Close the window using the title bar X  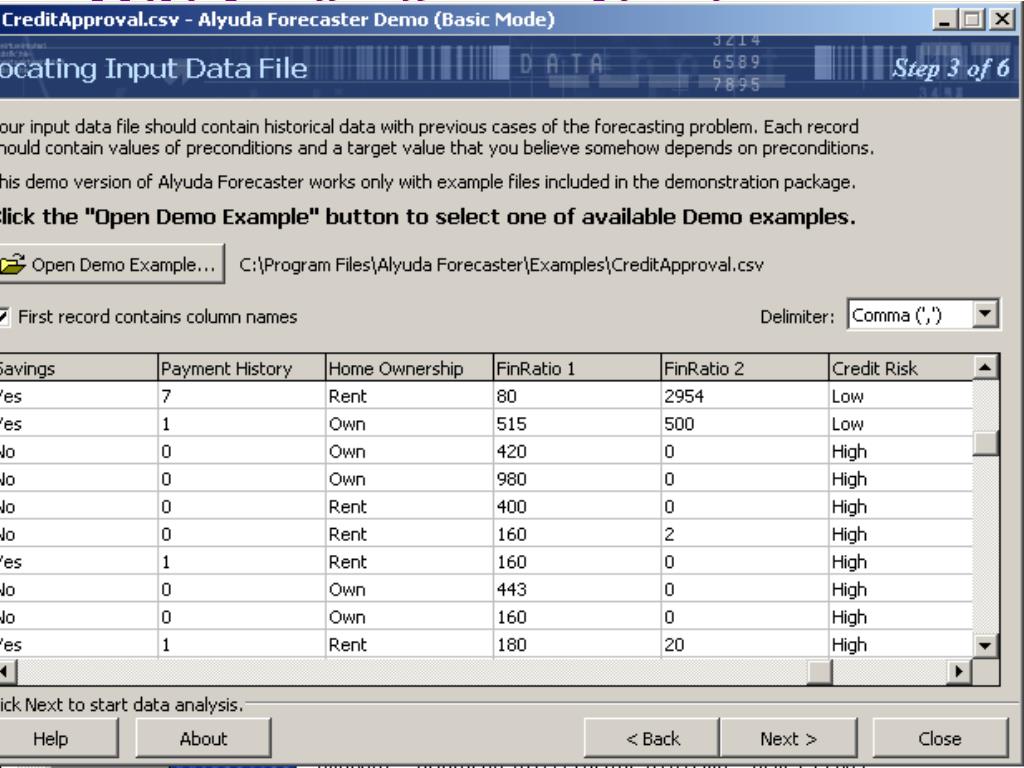tap(1002, 20)
